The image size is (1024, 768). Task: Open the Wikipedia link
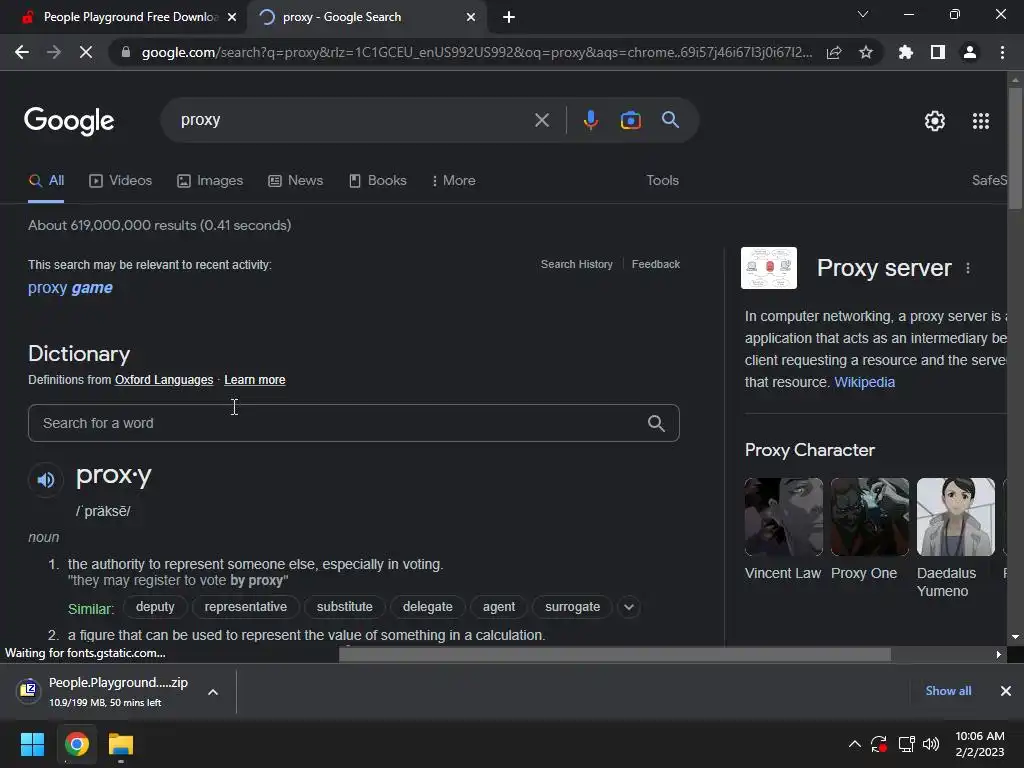point(865,382)
